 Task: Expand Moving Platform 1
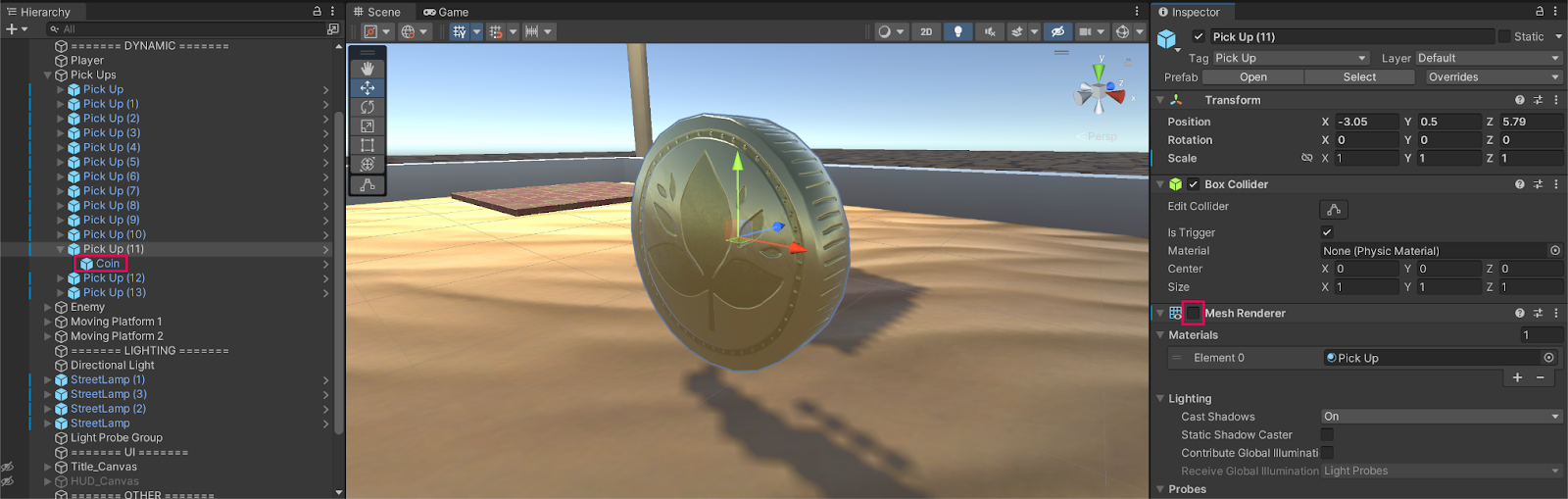coord(48,322)
